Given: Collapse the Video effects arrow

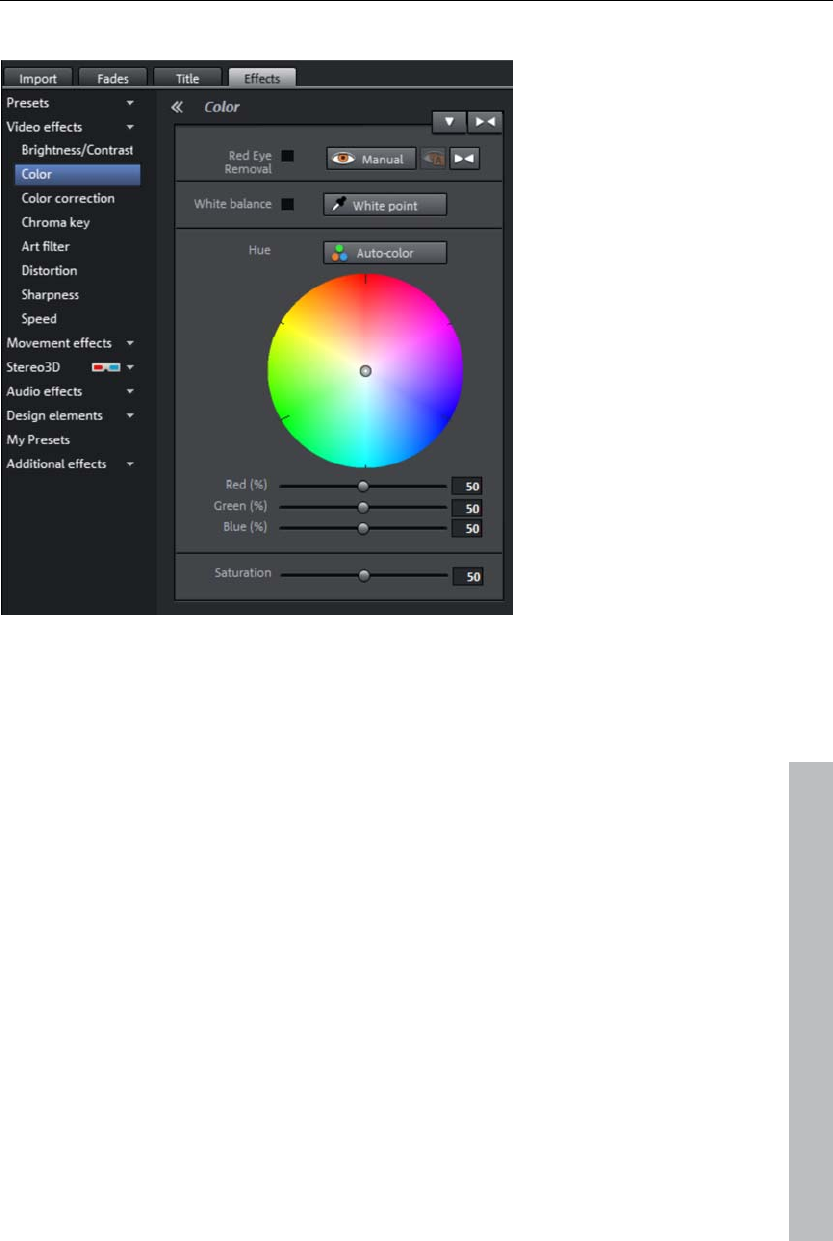Looking at the screenshot, I should (130, 127).
